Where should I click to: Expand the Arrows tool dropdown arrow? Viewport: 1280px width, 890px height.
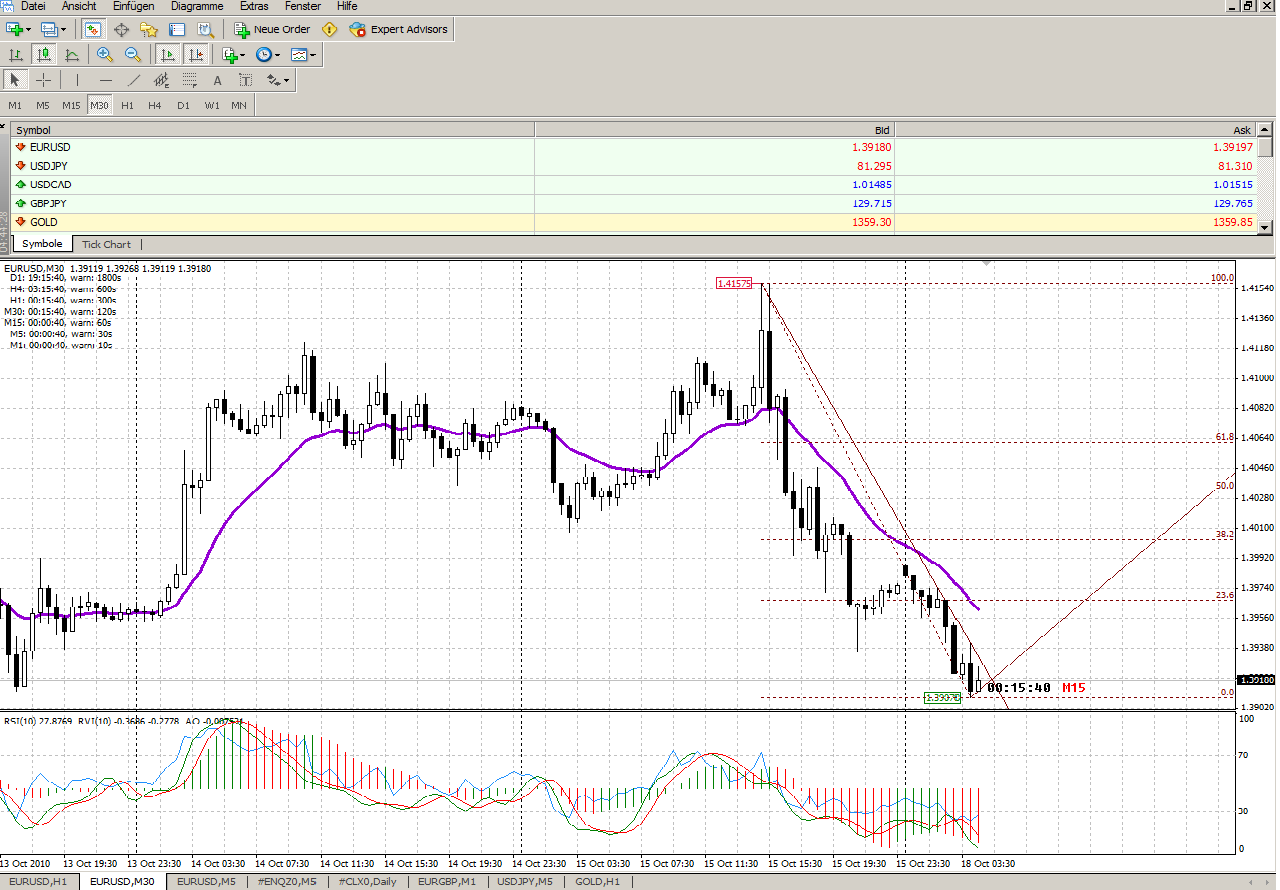[286, 80]
